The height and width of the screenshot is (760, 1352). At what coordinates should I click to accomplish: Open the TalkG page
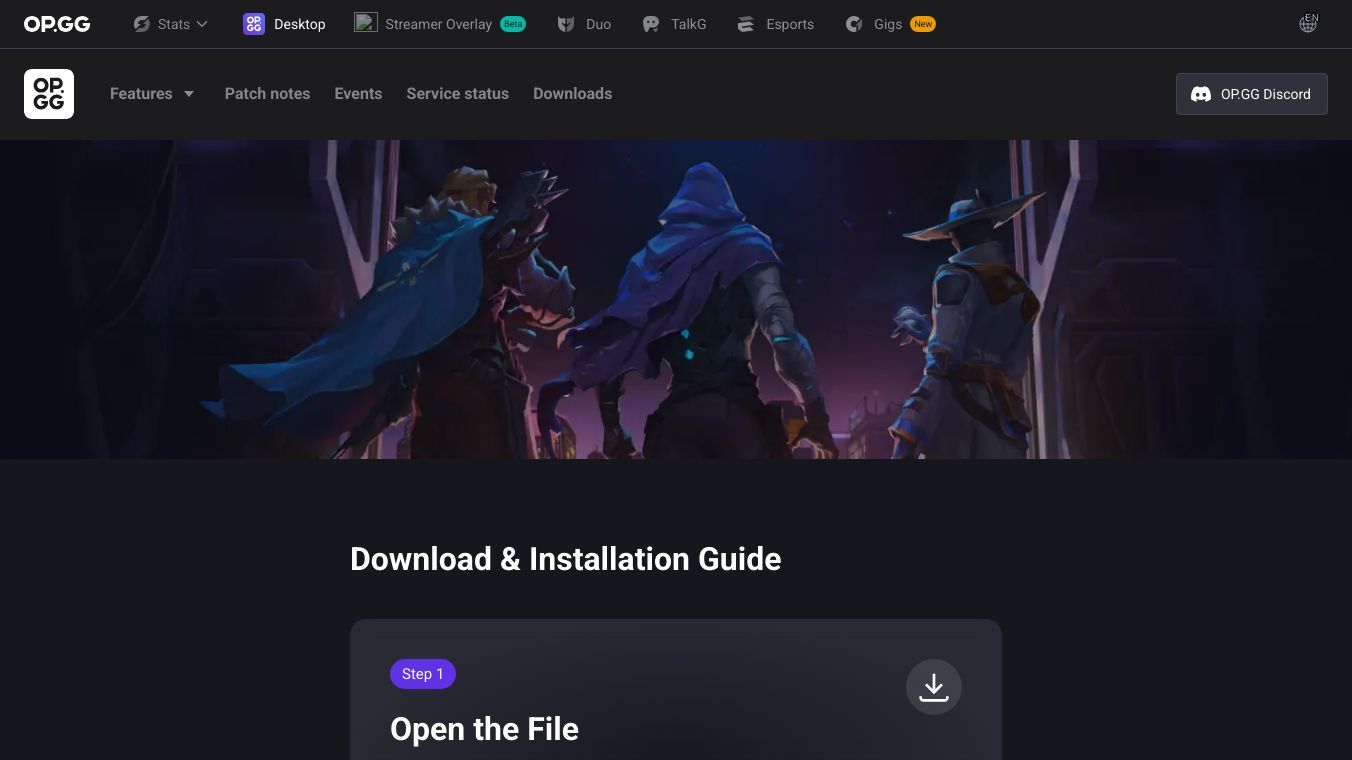click(x=689, y=24)
